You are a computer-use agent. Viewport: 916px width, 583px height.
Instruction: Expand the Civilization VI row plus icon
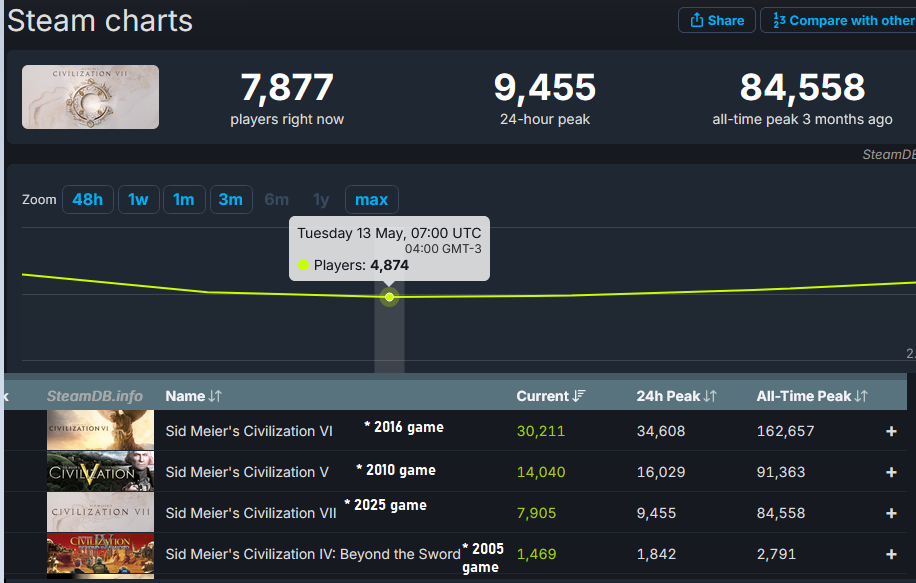click(x=891, y=431)
